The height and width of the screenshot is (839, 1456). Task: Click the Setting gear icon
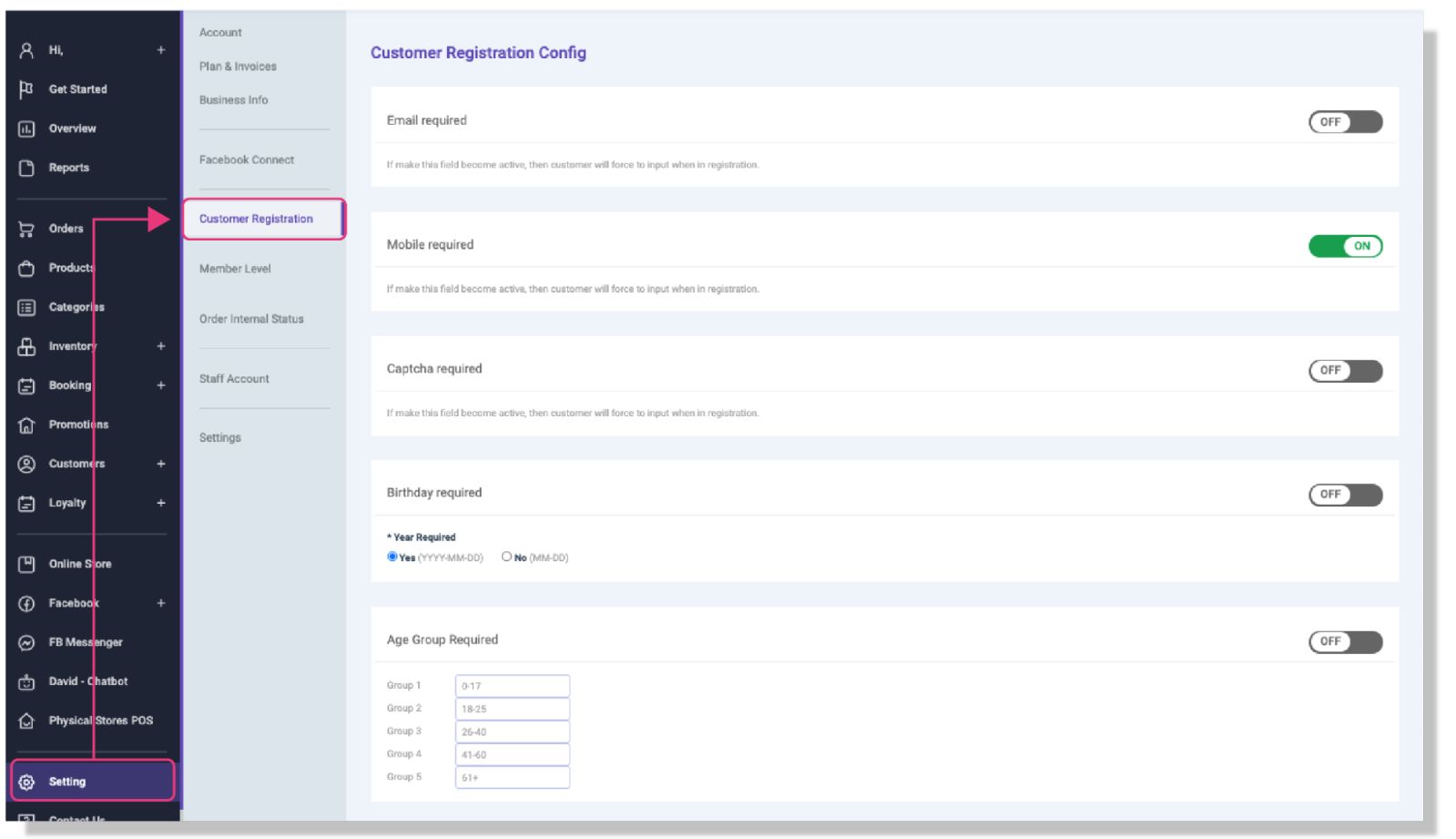[x=26, y=782]
